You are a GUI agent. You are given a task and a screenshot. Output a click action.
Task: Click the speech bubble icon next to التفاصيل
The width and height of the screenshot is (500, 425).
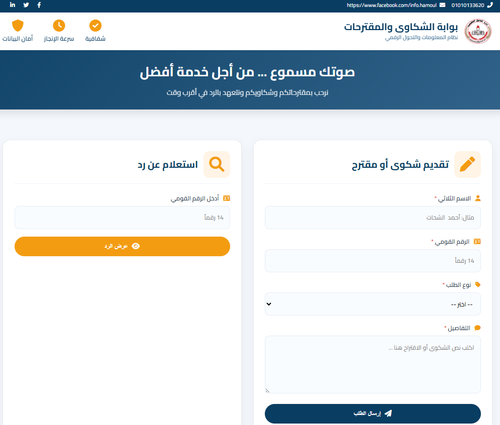pyautogui.click(x=477, y=328)
